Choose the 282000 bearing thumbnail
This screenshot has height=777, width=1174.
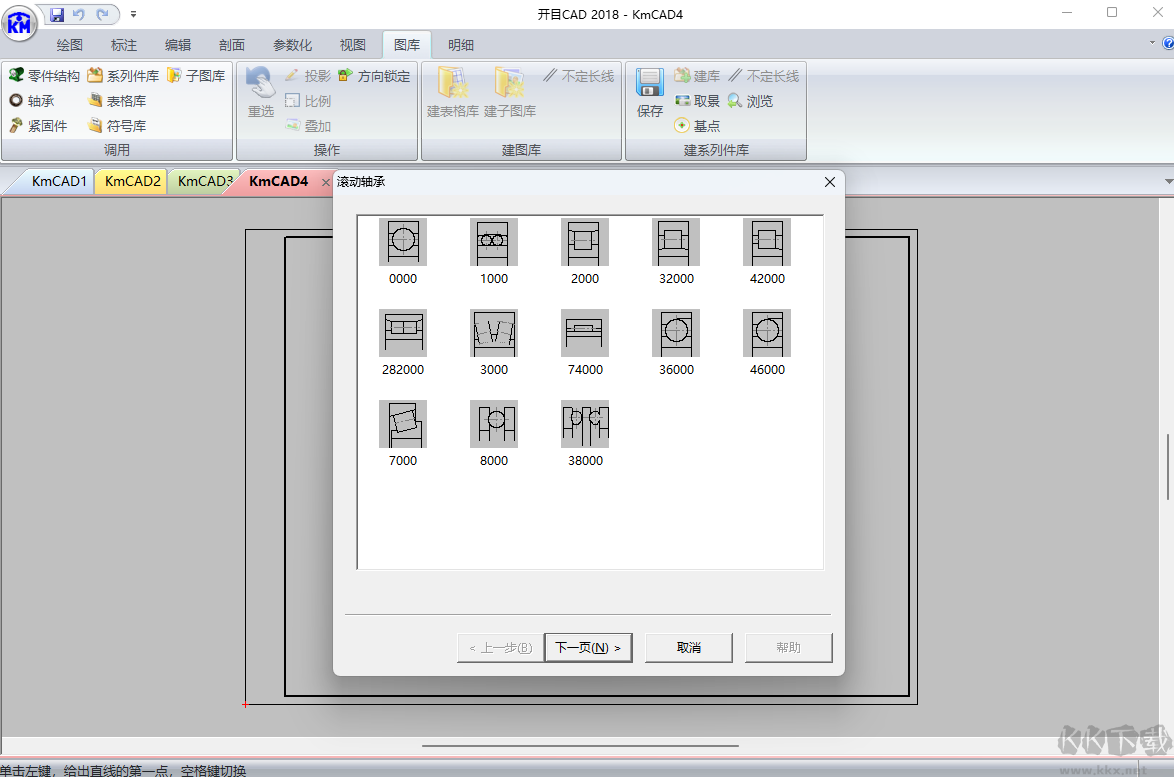[403, 333]
